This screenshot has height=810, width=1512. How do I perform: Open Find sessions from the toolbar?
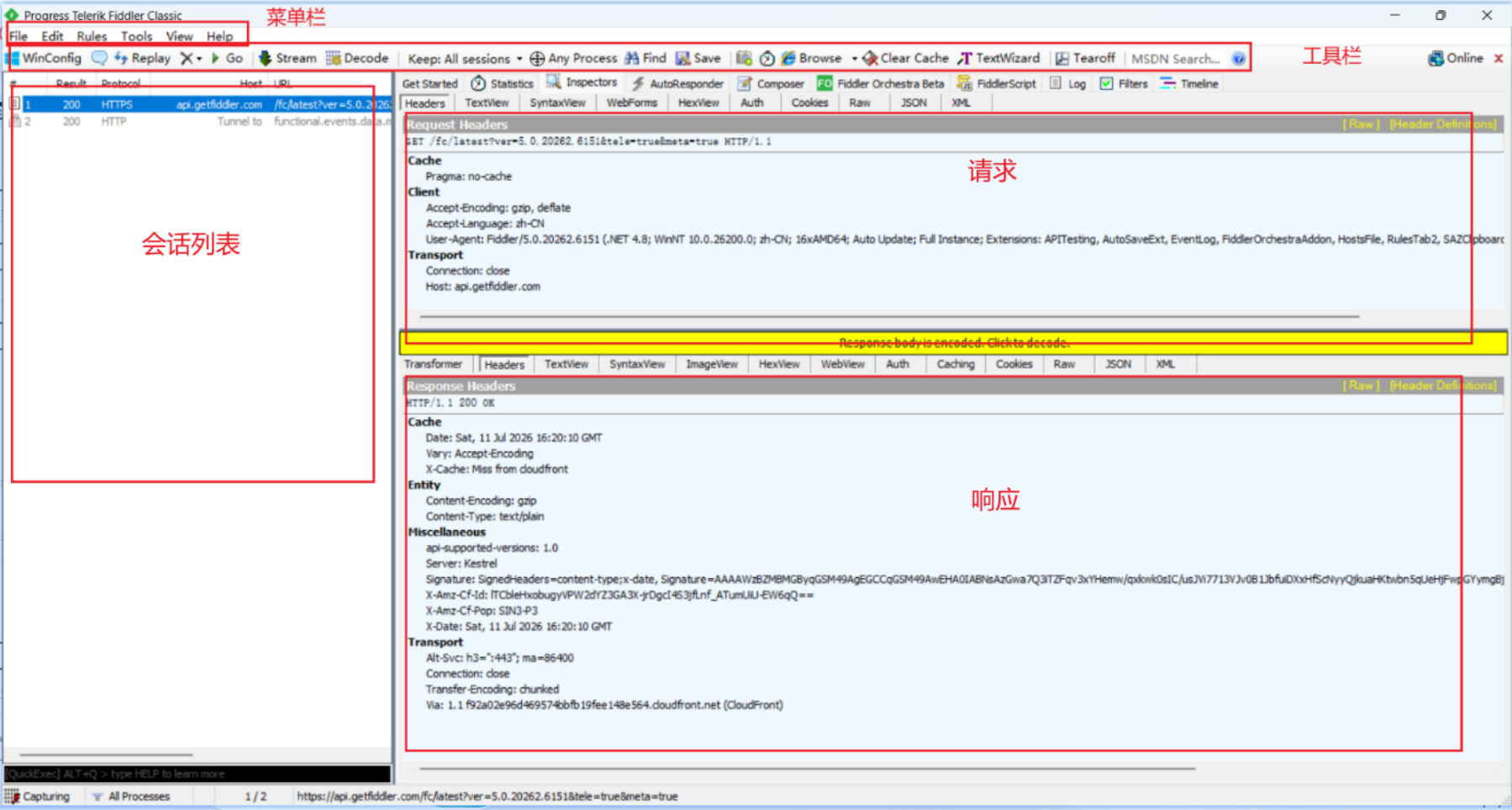[x=645, y=58]
